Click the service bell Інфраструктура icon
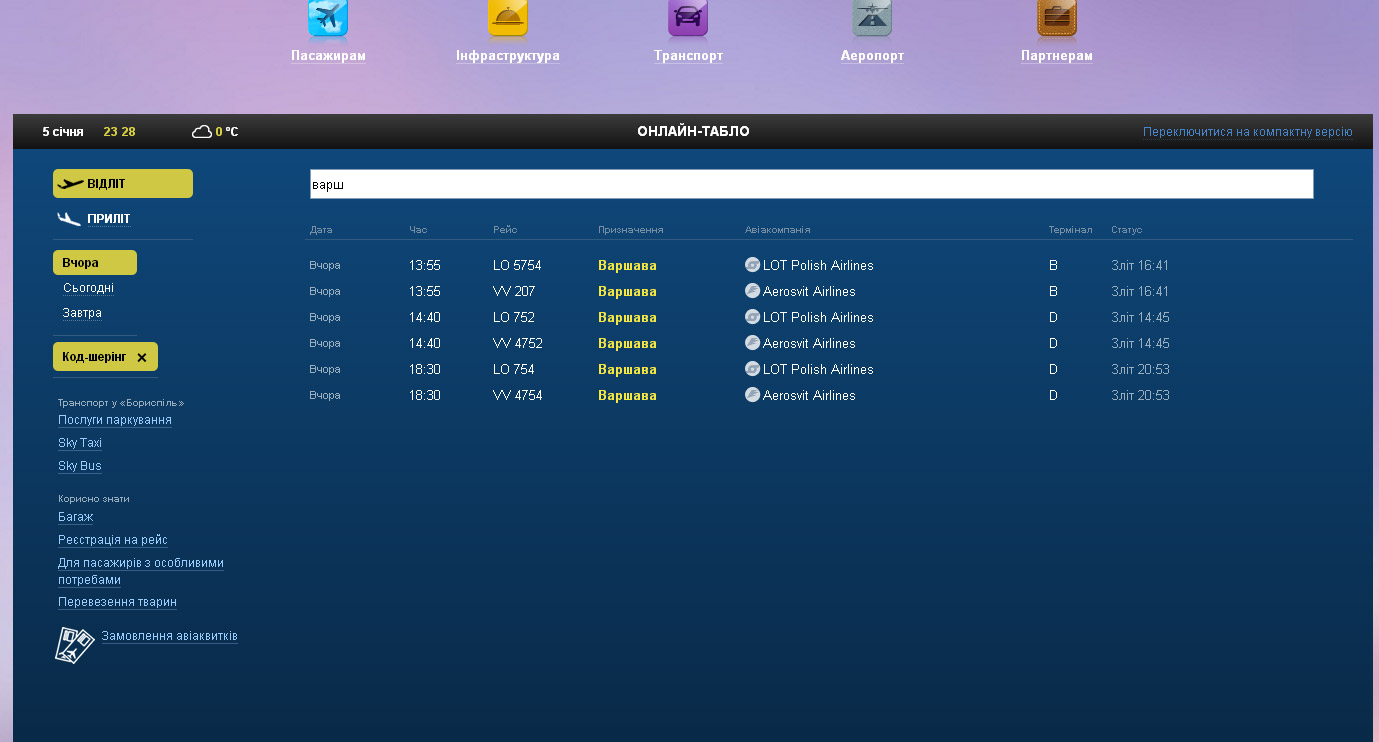The width and height of the screenshot is (1379, 742). coord(507,18)
